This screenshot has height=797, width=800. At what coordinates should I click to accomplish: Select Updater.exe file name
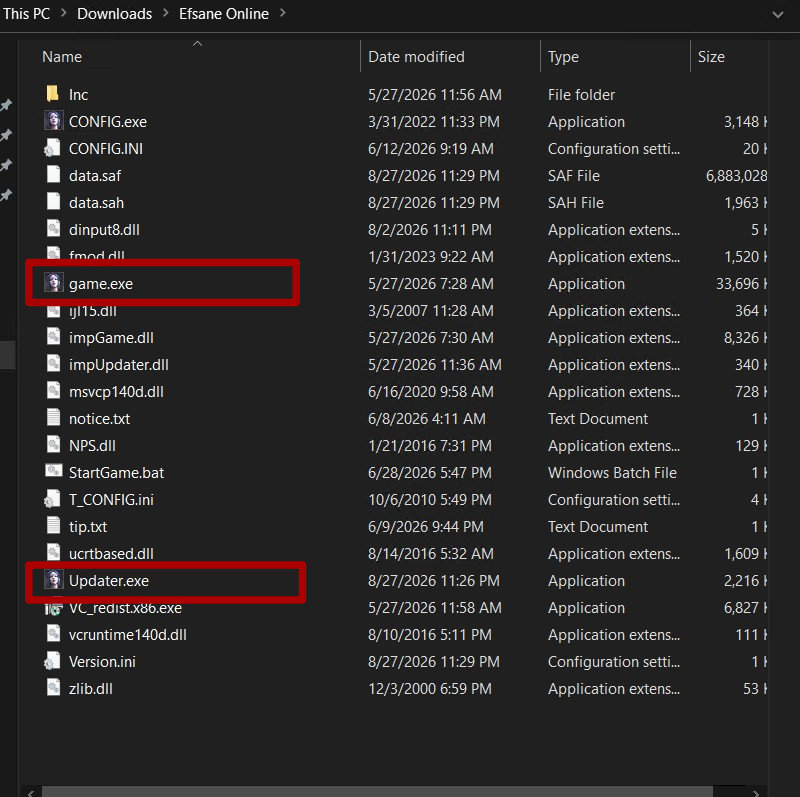109,581
